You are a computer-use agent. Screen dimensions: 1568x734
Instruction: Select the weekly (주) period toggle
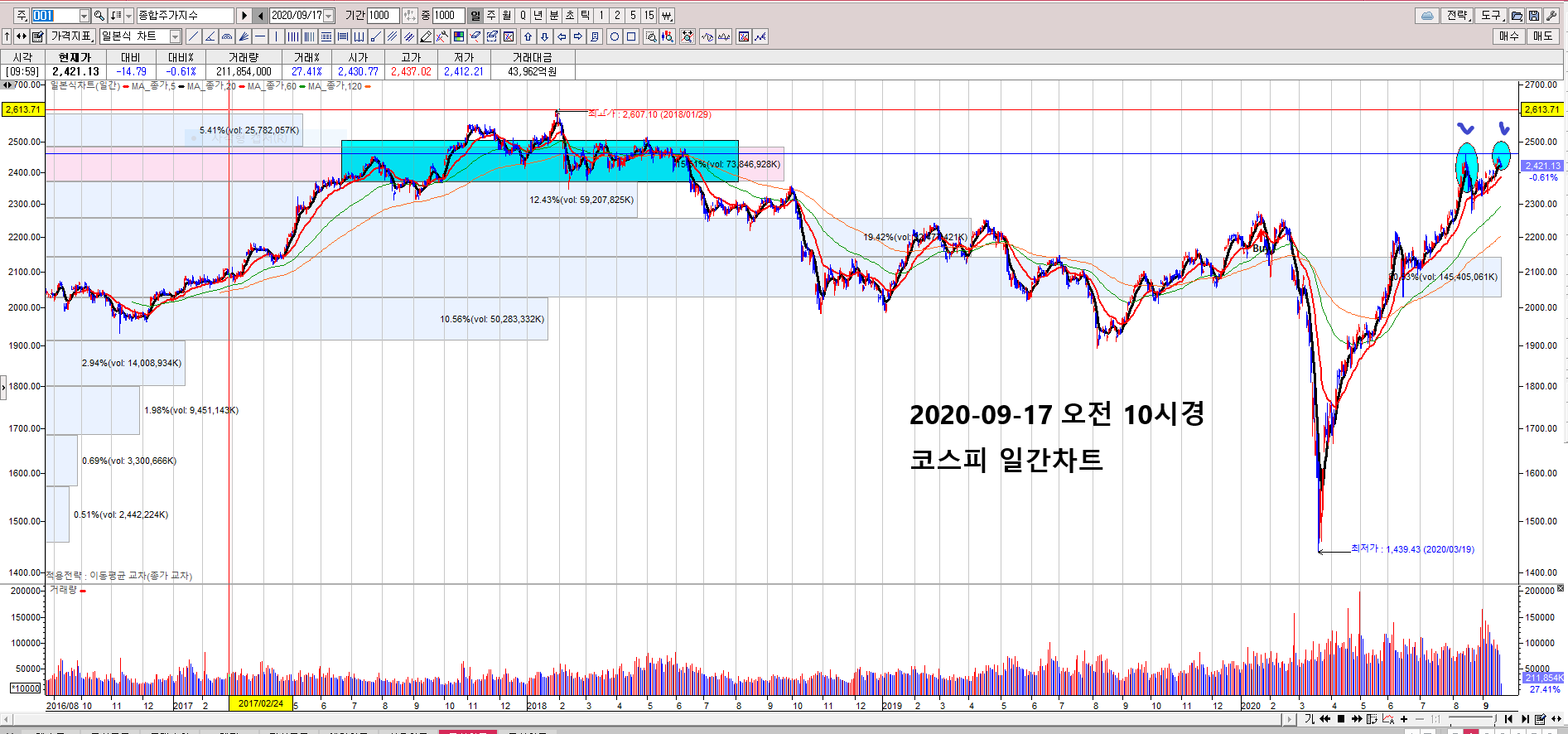point(491,16)
